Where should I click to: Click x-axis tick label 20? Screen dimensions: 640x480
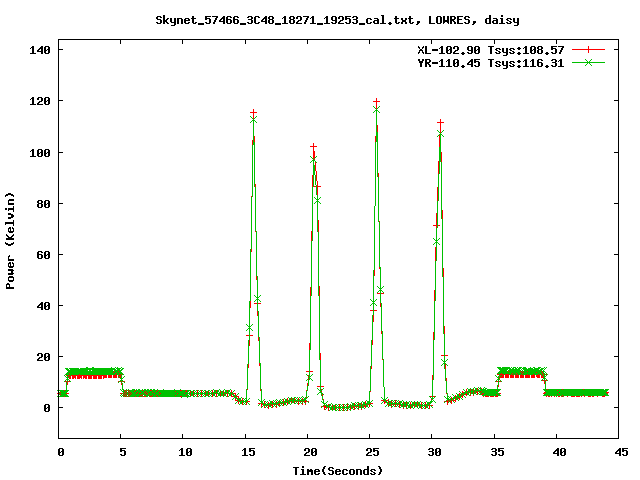coord(310,452)
